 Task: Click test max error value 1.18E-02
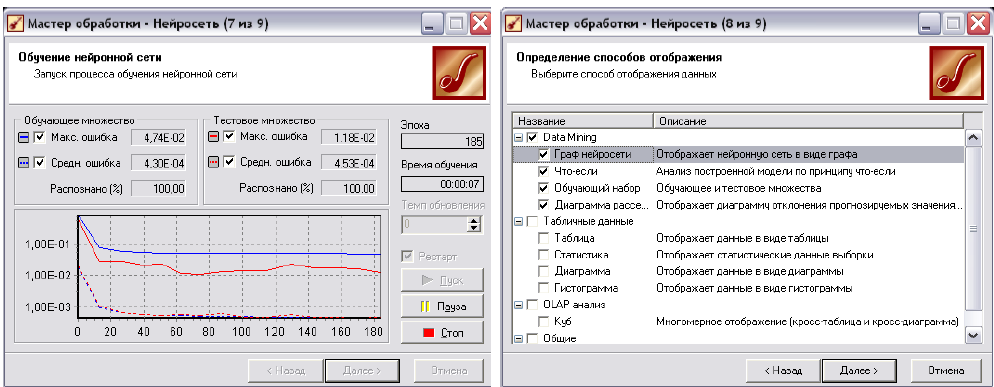pos(348,137)
